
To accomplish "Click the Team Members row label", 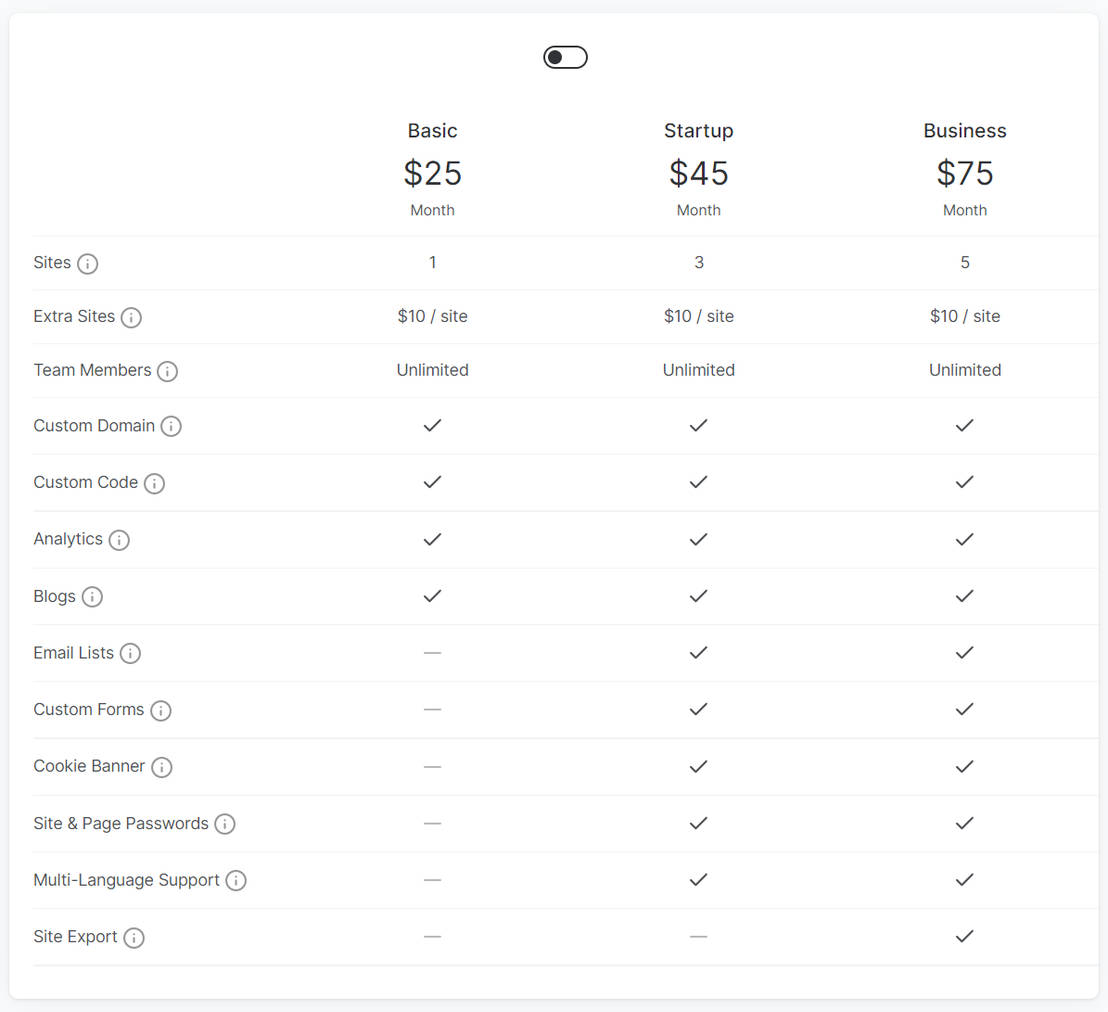I will (93, 370).
